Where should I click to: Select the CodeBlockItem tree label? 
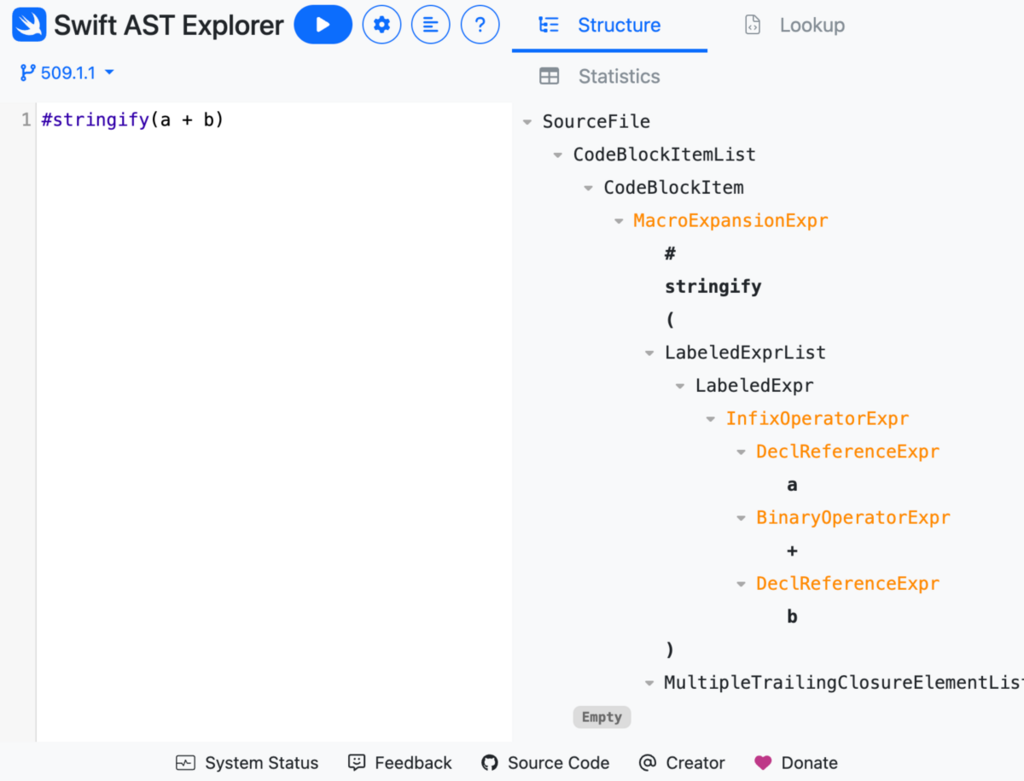(673, 188)
